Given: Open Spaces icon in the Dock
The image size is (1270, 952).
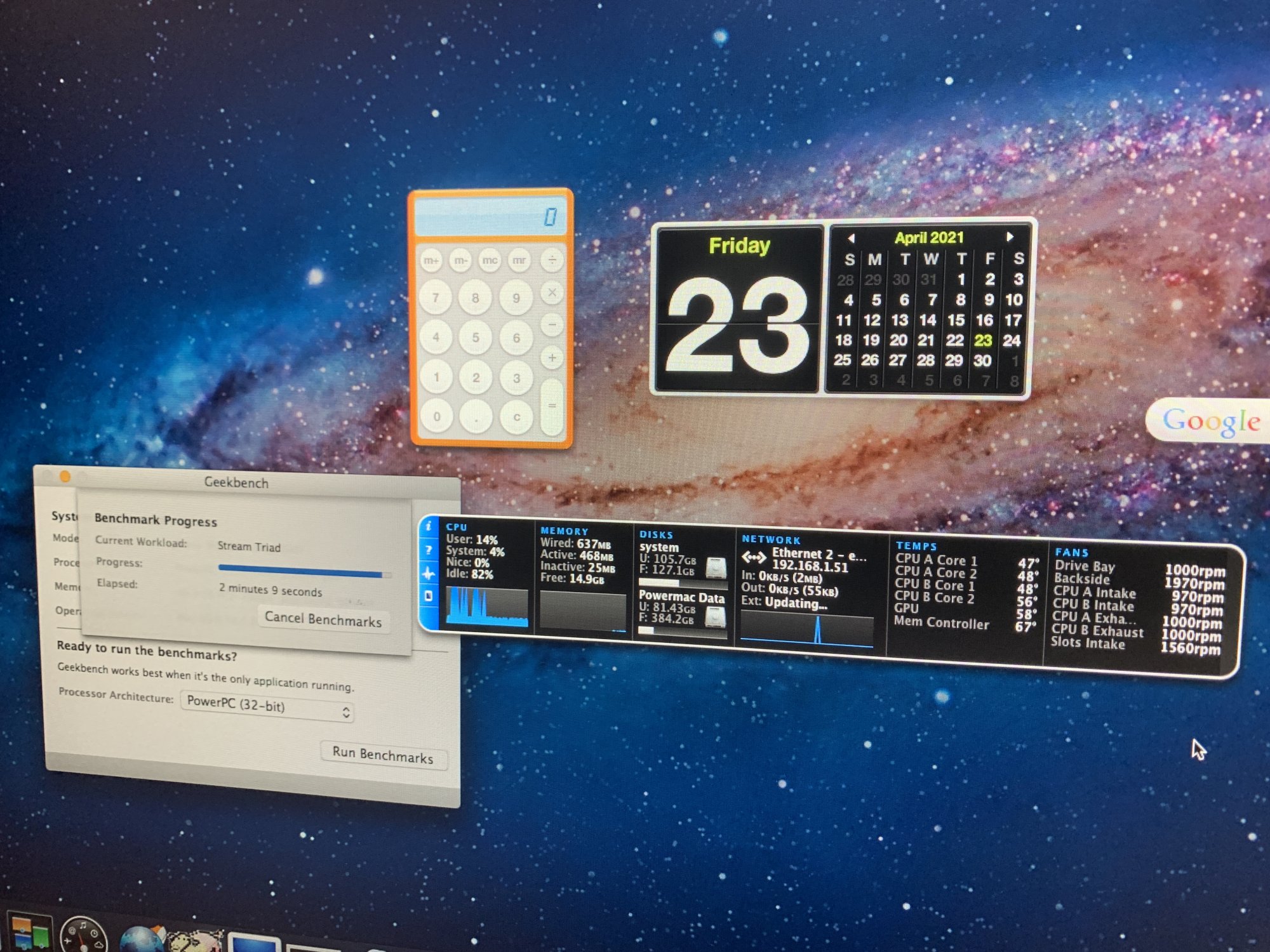Looking at the screenshot, I should tap(29, 933).
